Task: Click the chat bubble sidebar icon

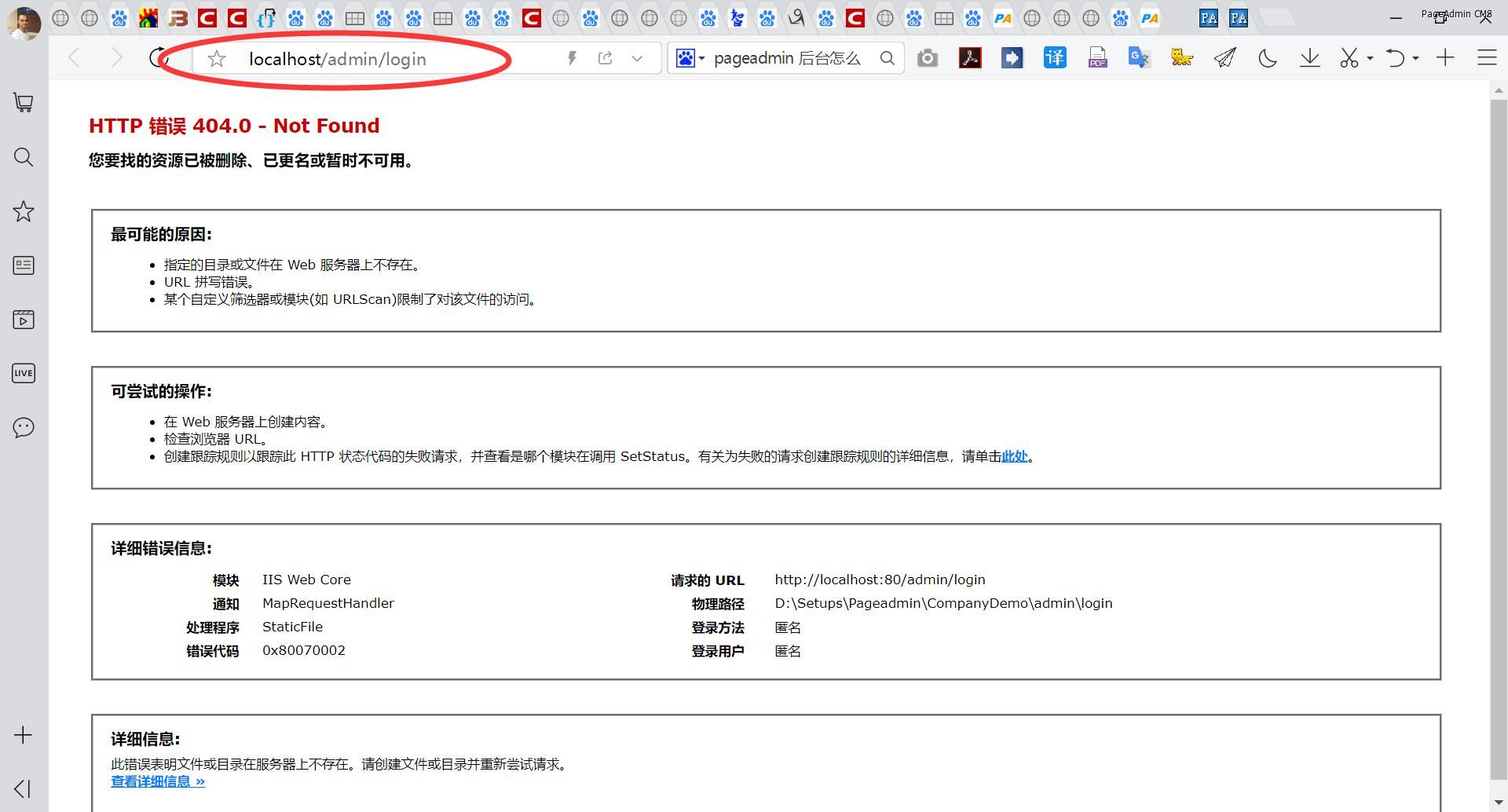Action: tap(24, 428)
